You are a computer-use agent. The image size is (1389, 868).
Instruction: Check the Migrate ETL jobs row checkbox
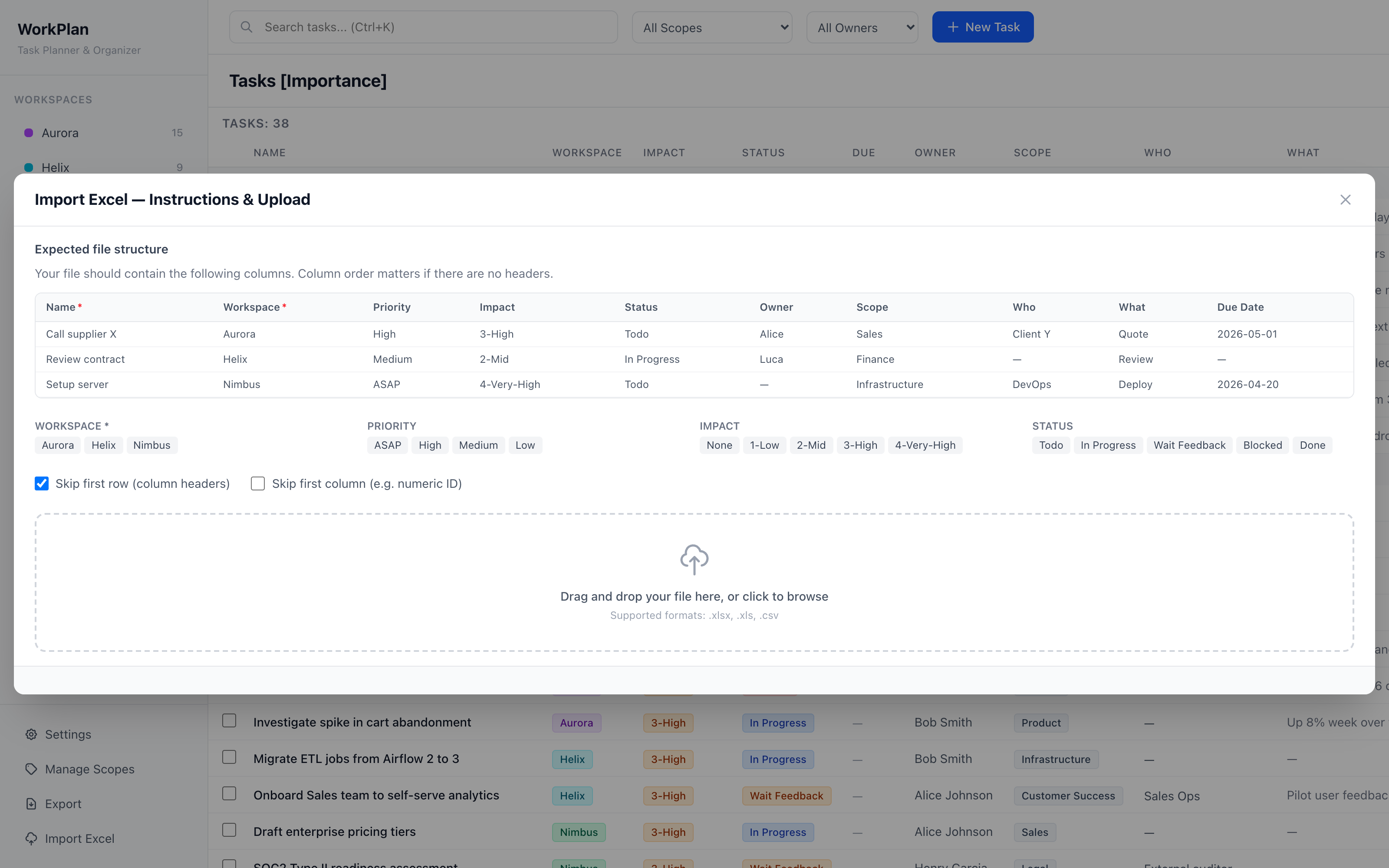(x=229, y=757)
